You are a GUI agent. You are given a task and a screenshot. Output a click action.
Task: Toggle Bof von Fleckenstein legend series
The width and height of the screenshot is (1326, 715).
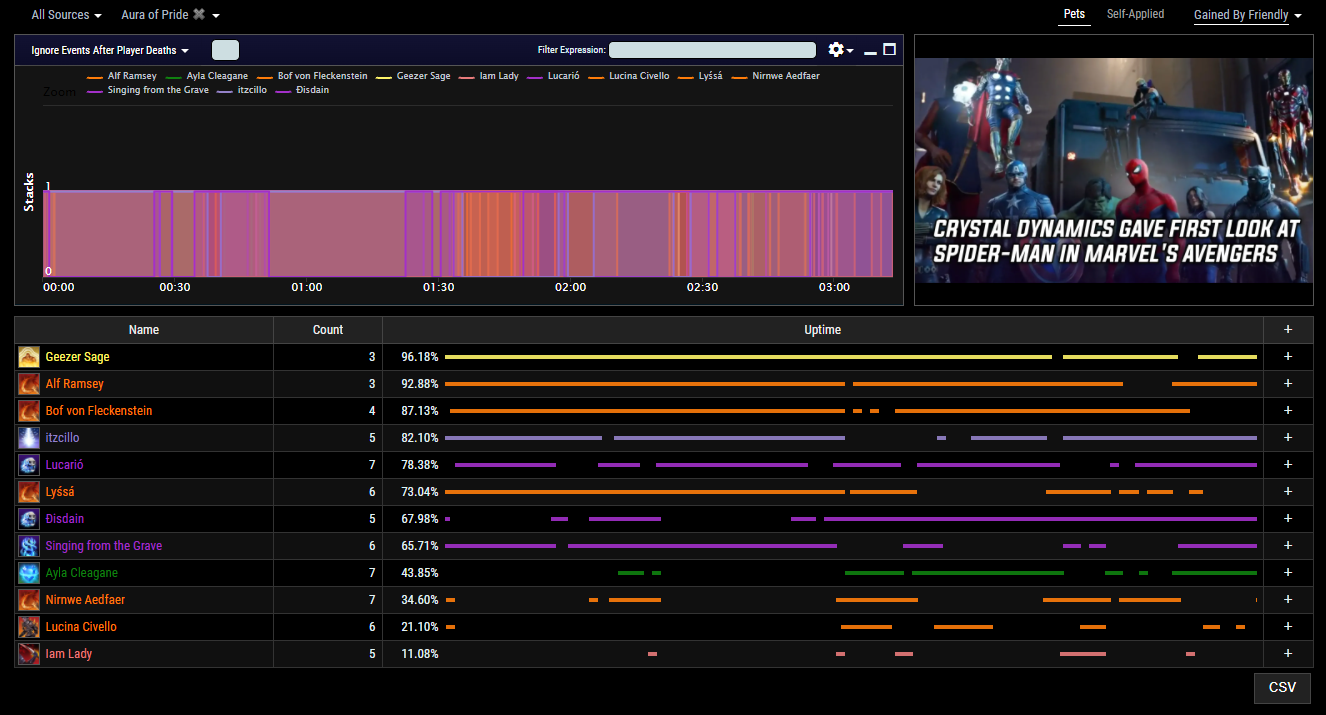point(312,76)
